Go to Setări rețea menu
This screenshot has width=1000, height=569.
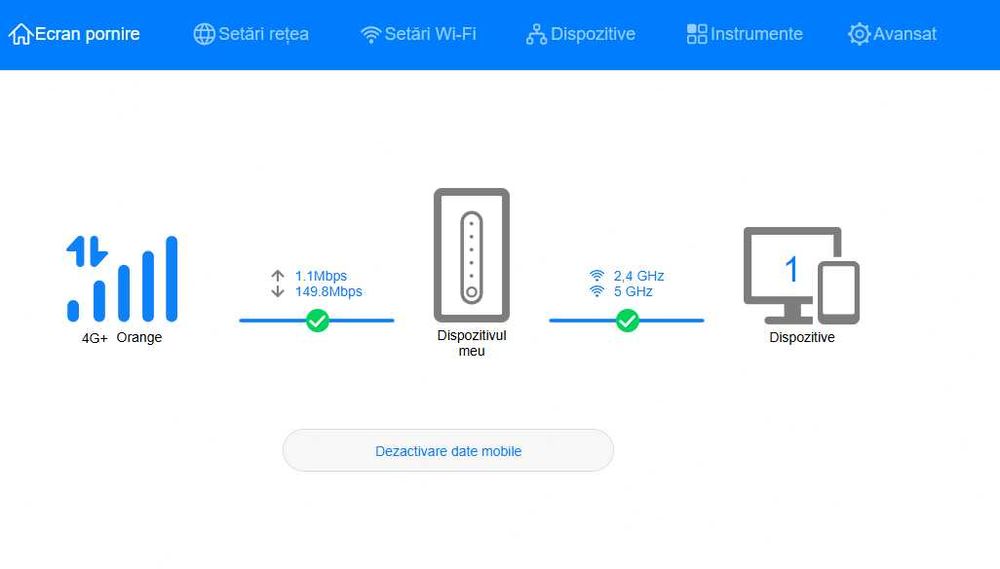point(251,34)
